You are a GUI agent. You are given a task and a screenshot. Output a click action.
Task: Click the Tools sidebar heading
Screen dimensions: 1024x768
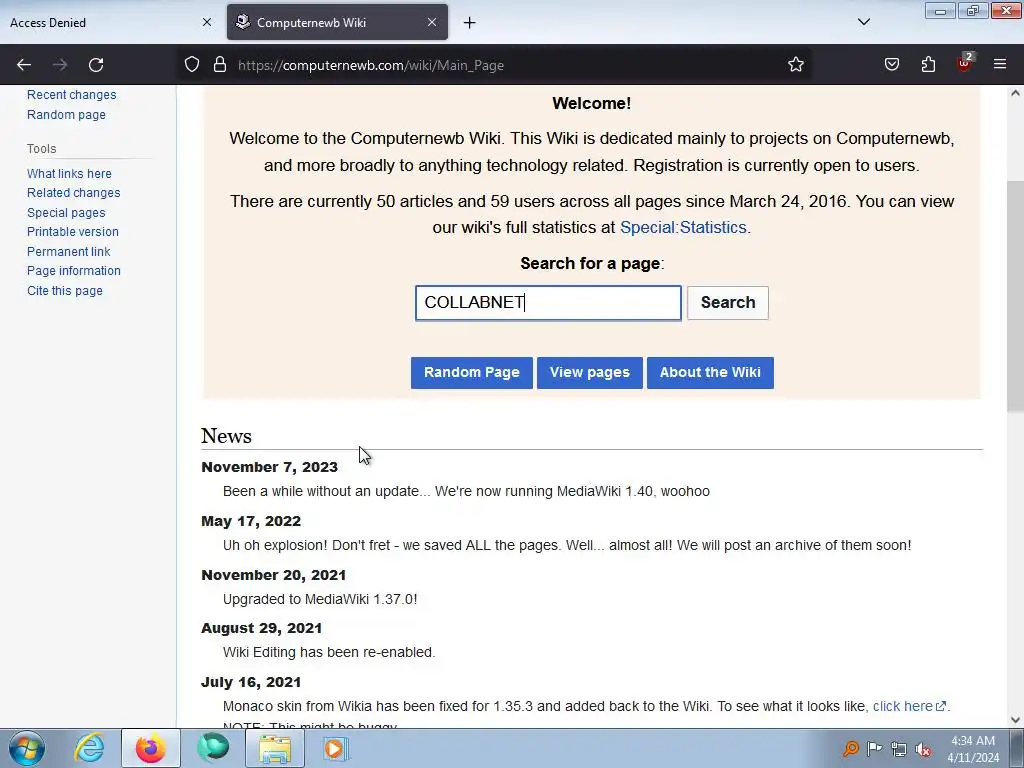coord(41,149)
